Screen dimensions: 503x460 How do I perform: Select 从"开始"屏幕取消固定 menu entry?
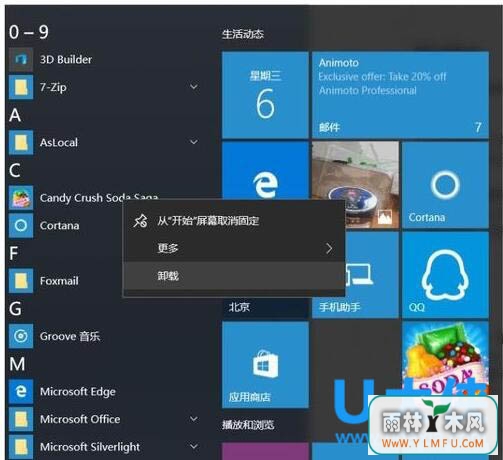[234, 221]
